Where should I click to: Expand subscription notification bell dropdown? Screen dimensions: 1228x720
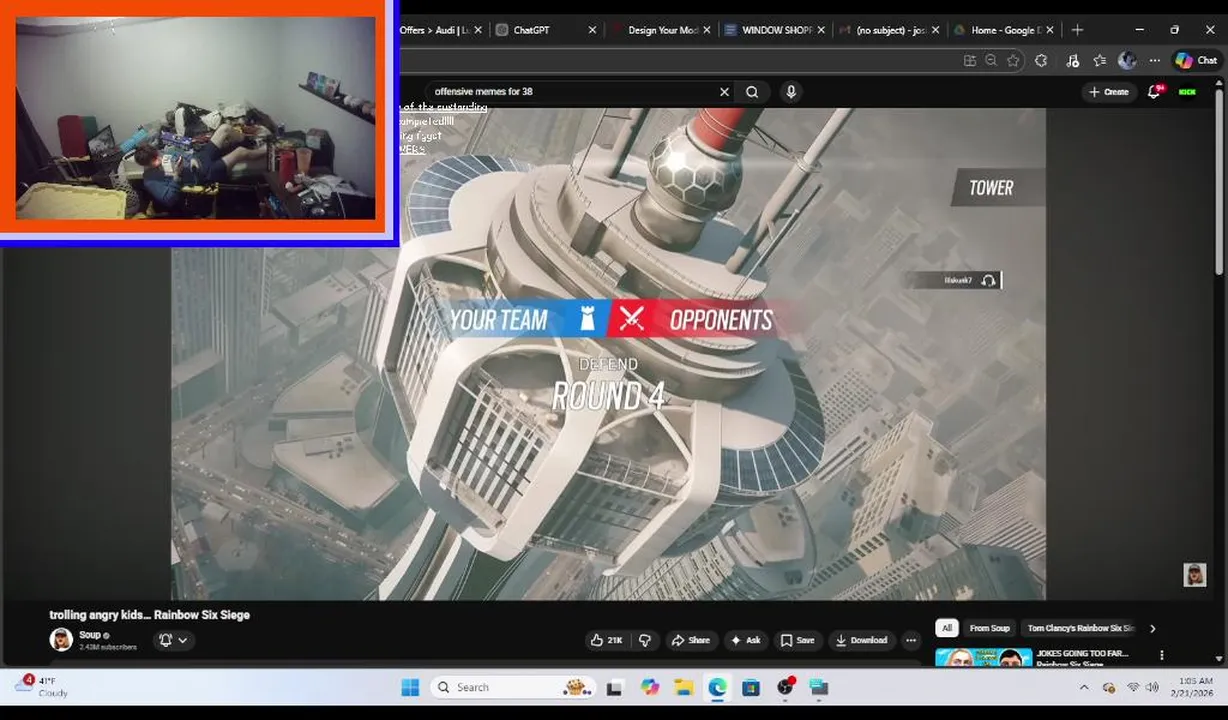pos(172,640)
